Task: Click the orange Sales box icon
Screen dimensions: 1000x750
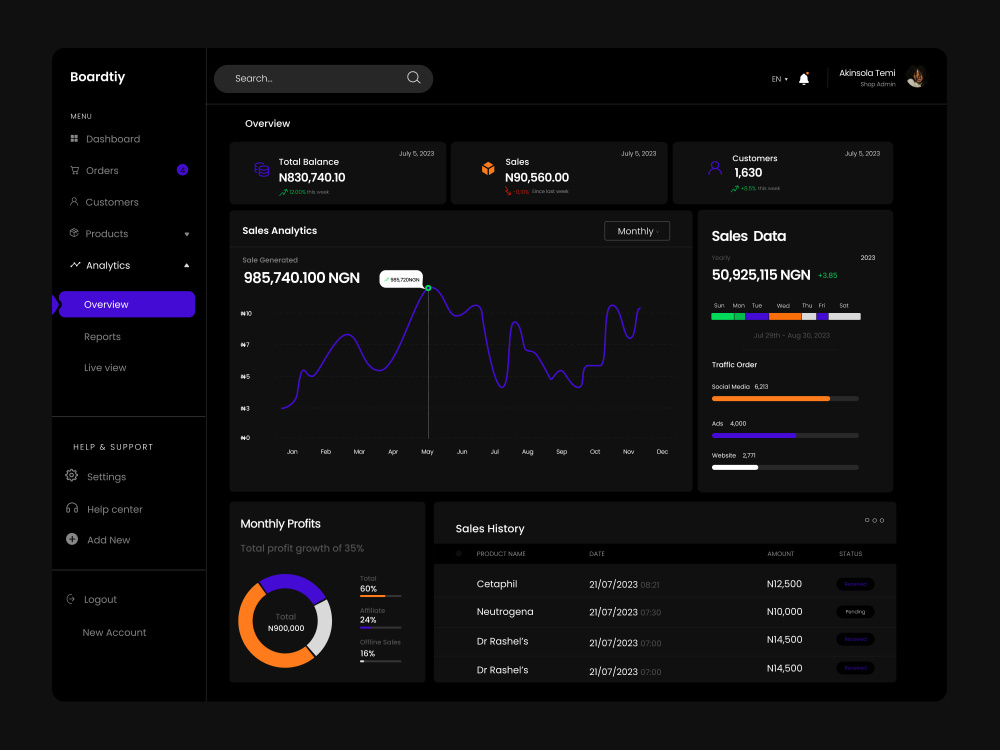Action: (x=488, y=168)
